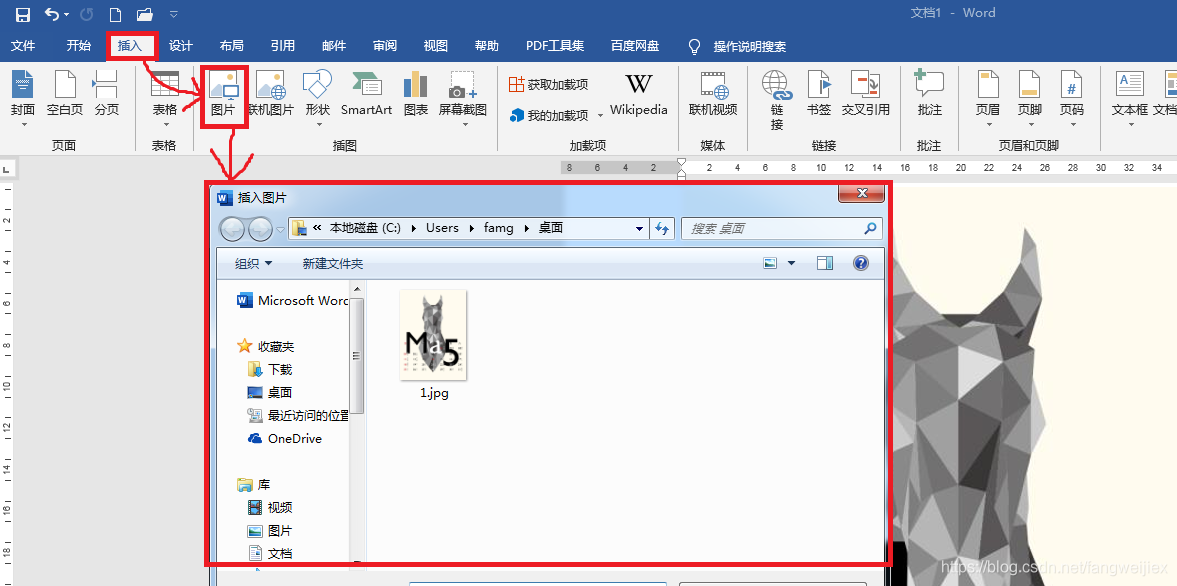Viewport: 1177px width, 586px height.
Task: Switch to the 设计 tab
Action: point(181,46)
